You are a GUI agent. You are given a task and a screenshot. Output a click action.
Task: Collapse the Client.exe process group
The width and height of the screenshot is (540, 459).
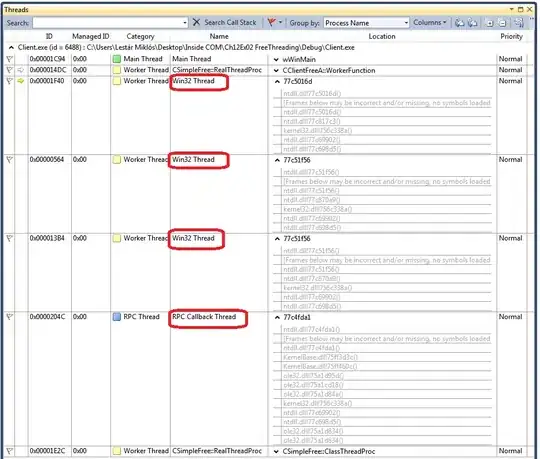coord(11,48)
